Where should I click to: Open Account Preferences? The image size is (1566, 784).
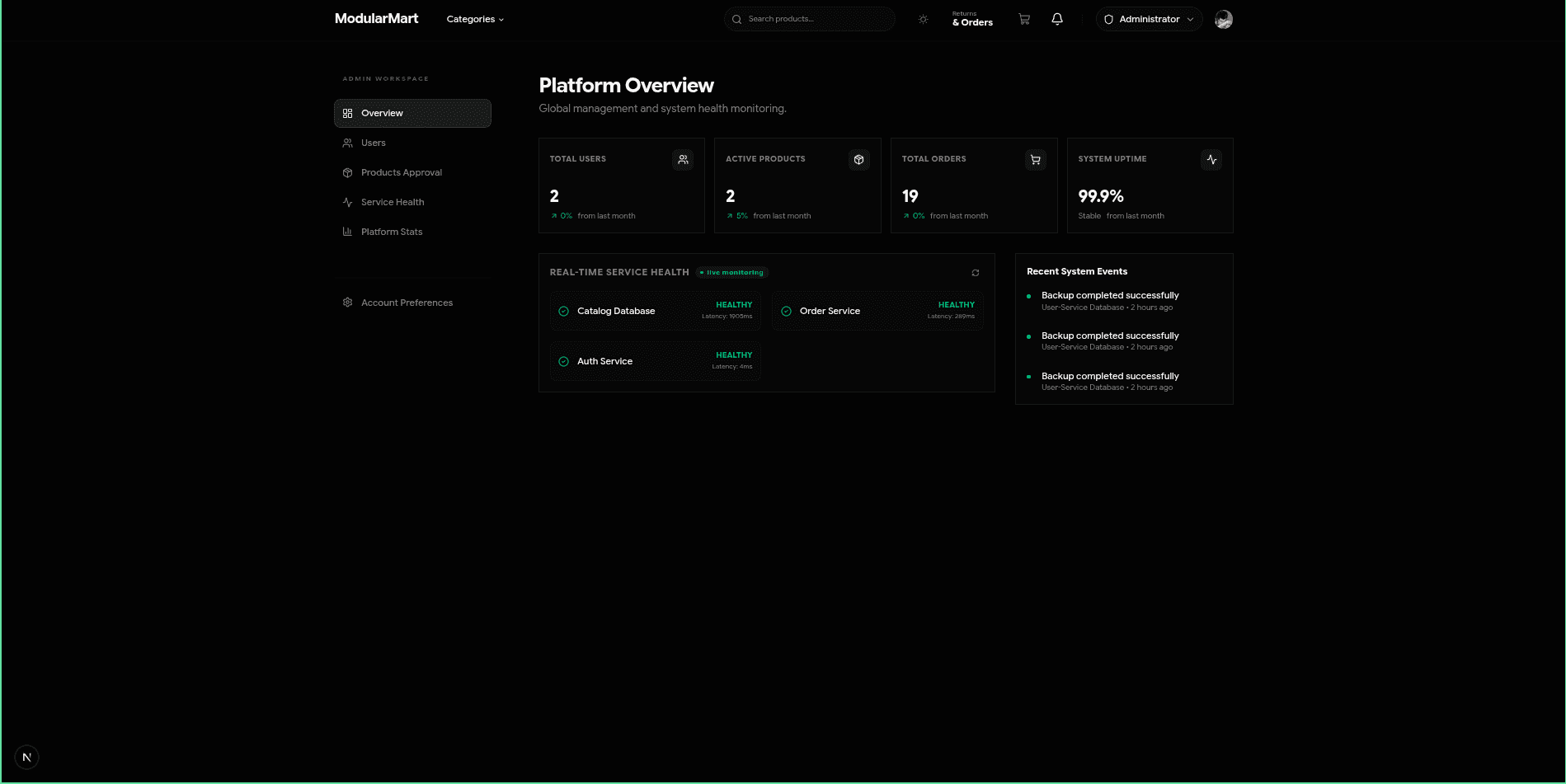click(x=412, y=303)
